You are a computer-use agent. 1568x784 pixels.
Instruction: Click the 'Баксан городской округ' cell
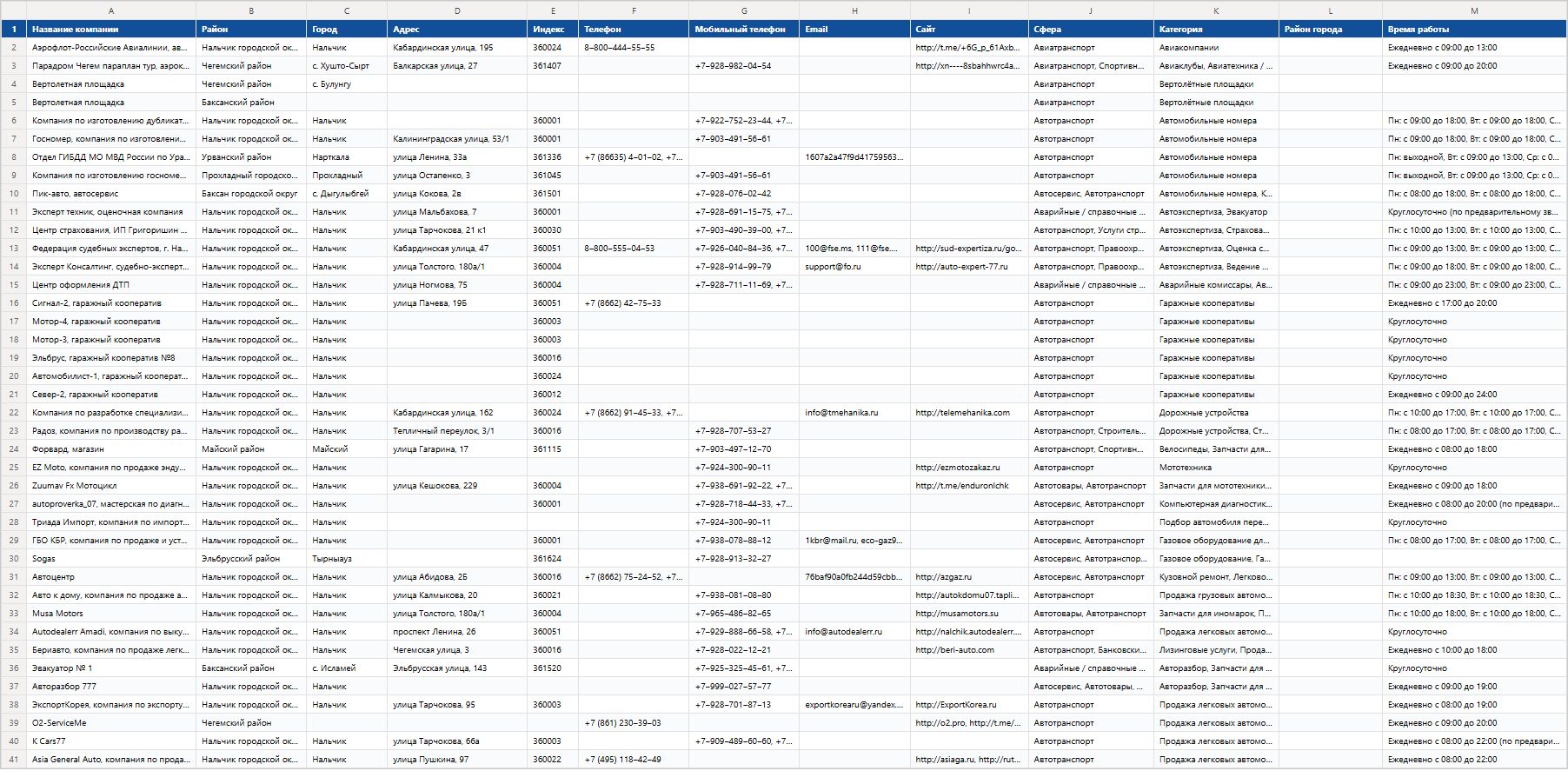[251, 194]
